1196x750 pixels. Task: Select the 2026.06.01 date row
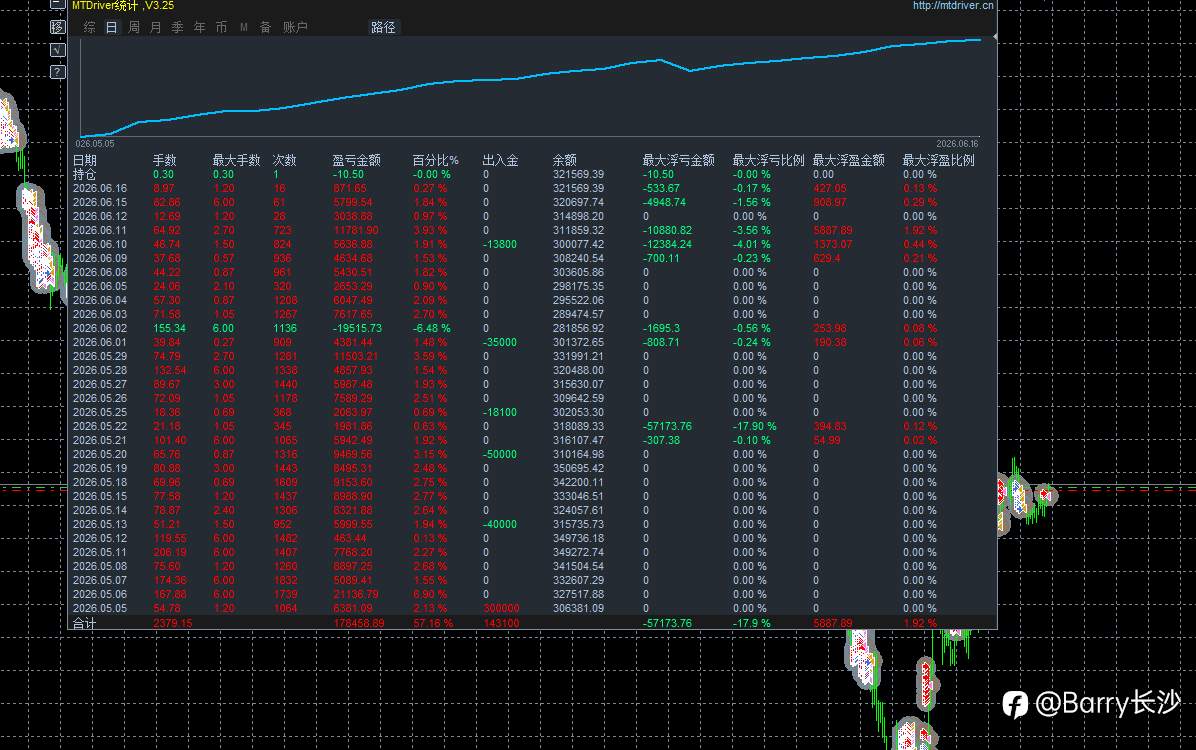click(x=100, y=343)
